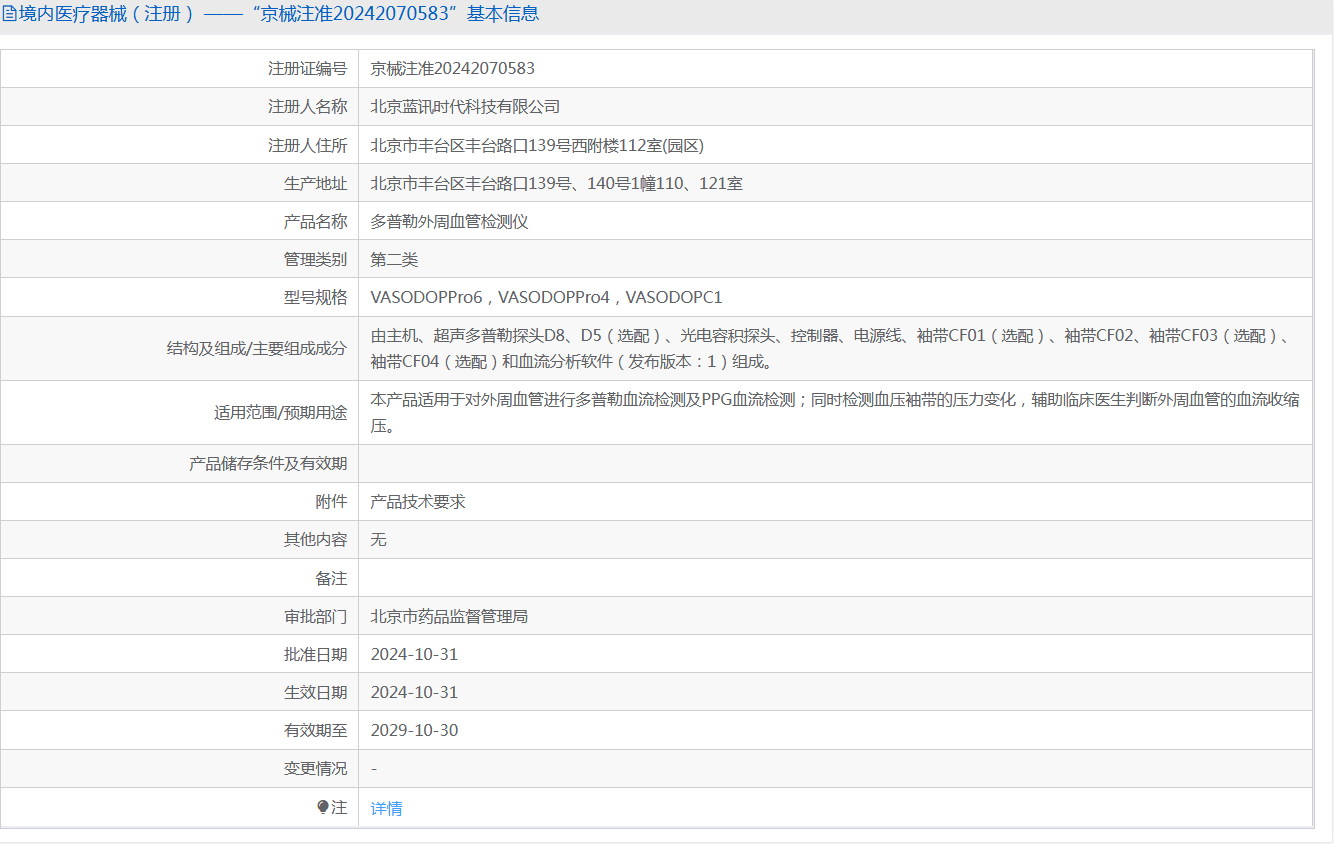Click the 适用范围/预期用途 label
This screenshot has width=1334, height=844.
280,412
